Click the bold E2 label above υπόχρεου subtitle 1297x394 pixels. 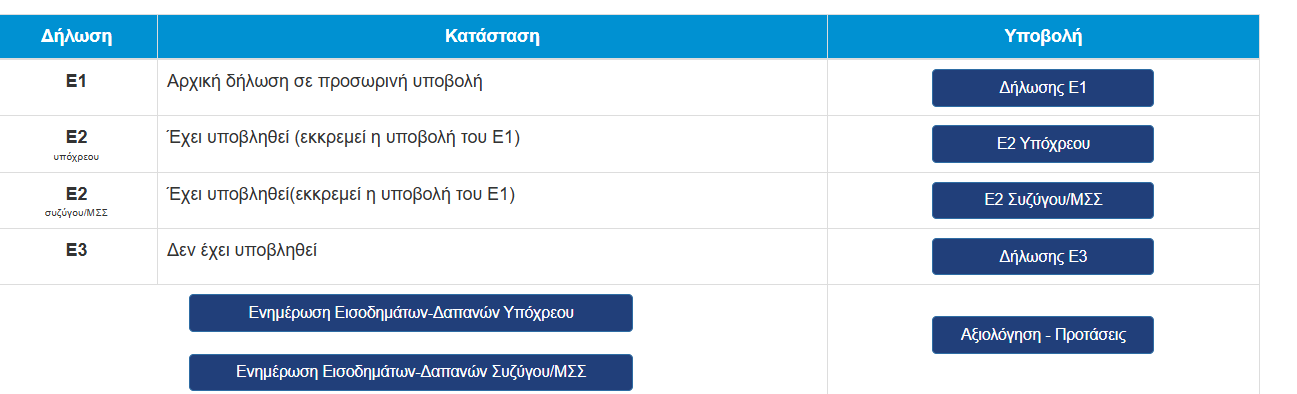[x=77, y=138]
